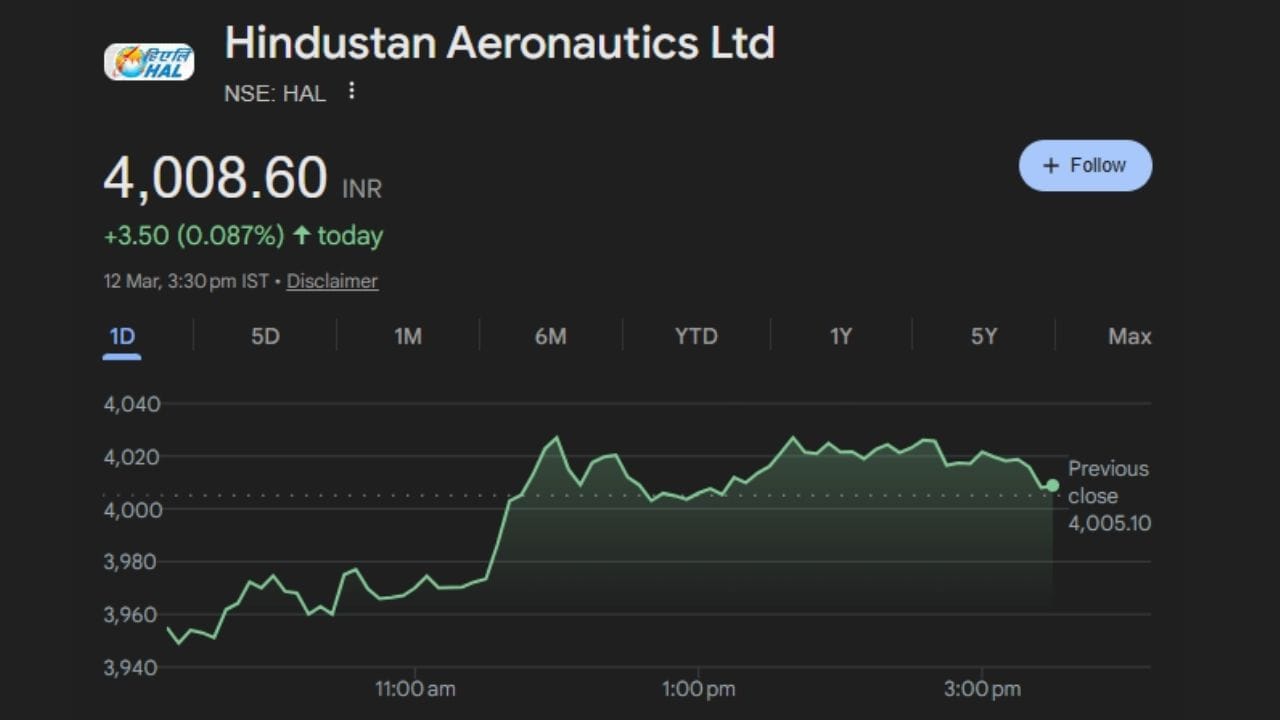Click the latest price dot on chart
This screenshot has height=720, width=1280.
(x=1052, y=485)
